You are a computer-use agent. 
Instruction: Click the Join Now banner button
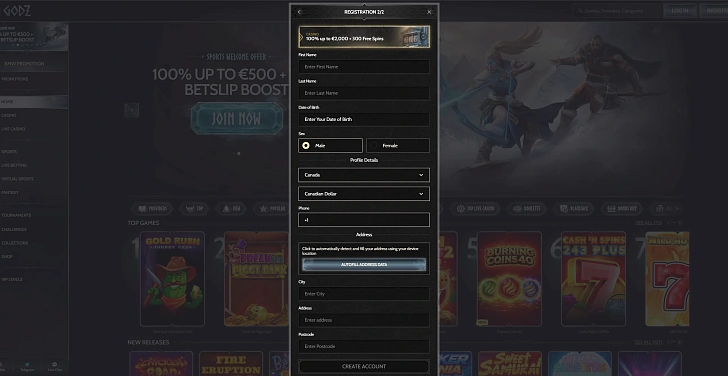click(x=237, y=119)
